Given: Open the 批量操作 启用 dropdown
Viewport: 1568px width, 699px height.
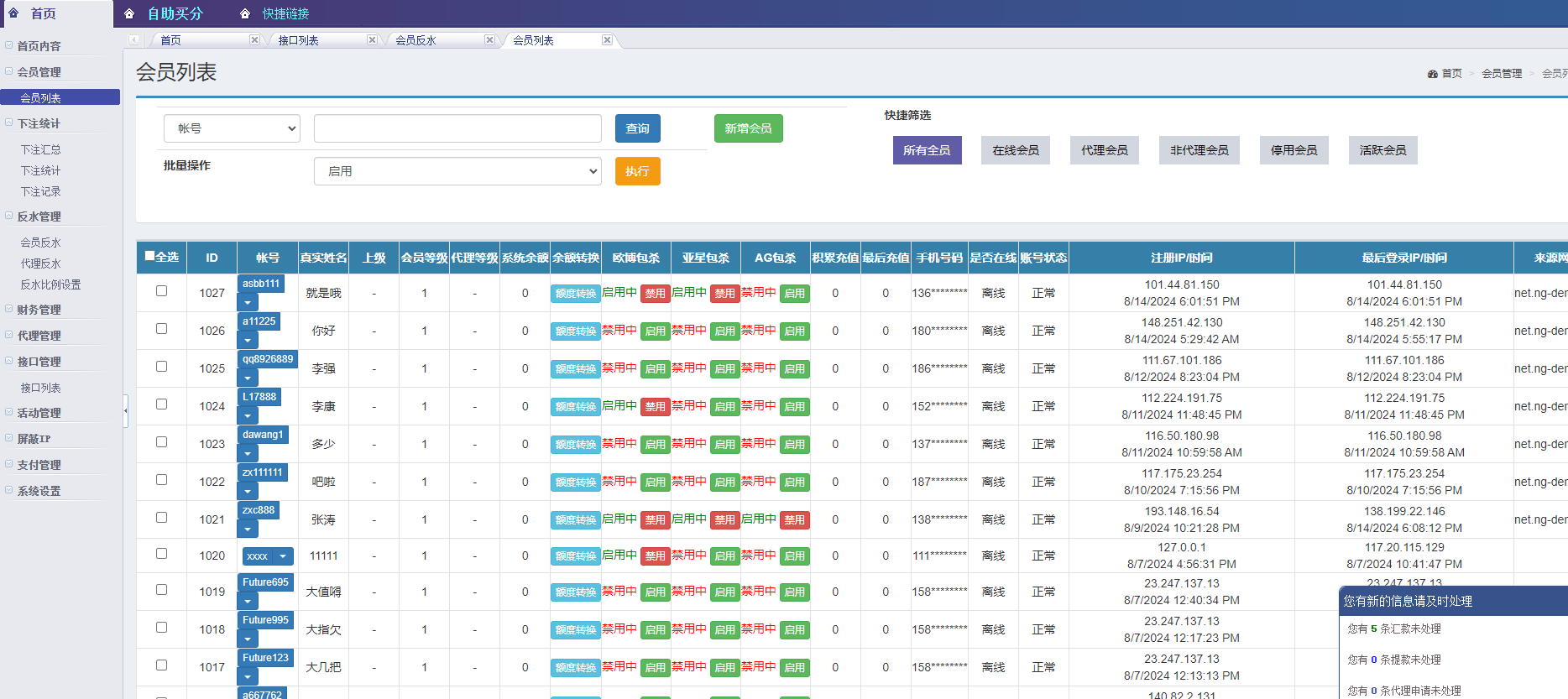Looking at the screenshot, I should tap(457, 171).
